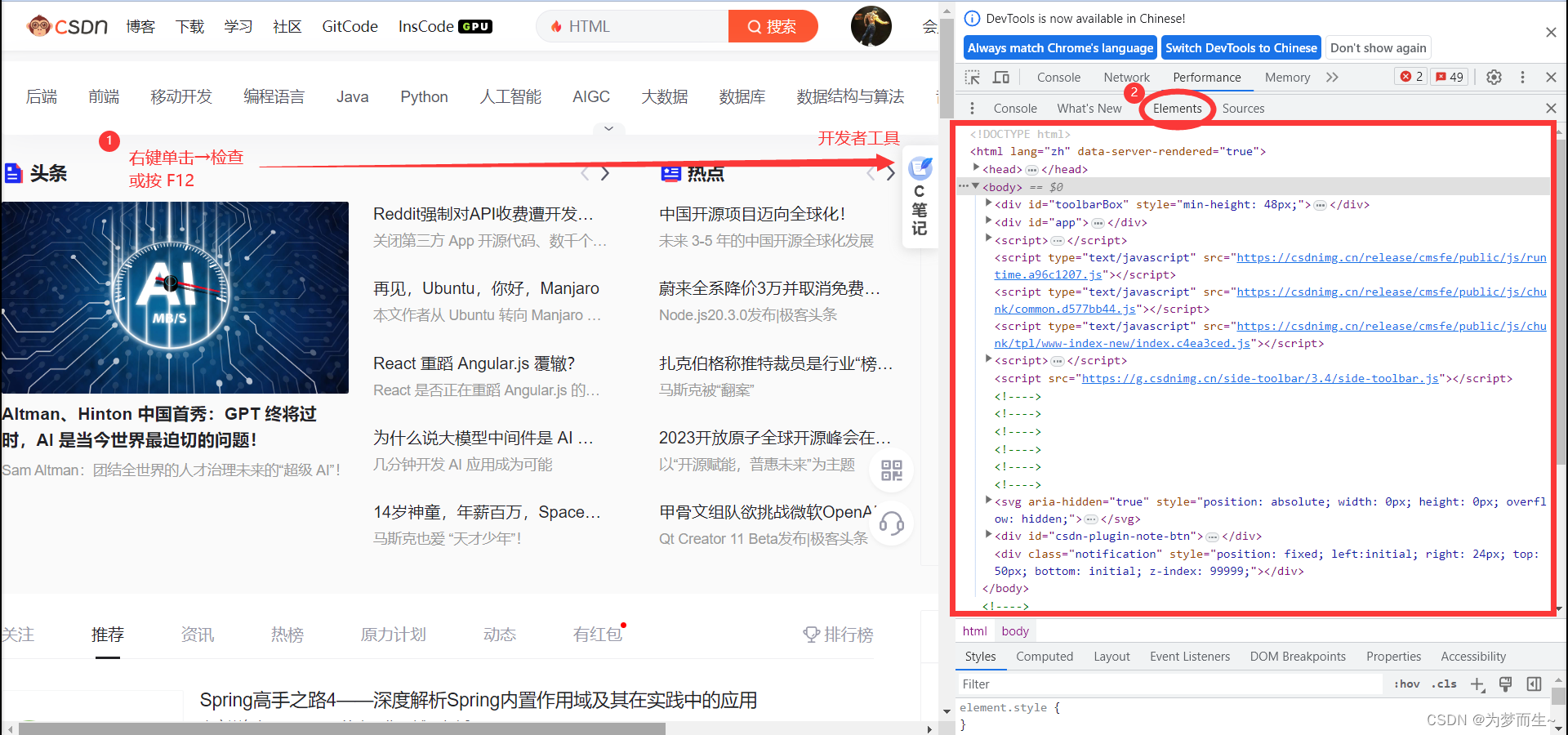Switch to the What's New drawer tab

[x=1089, y=108]
